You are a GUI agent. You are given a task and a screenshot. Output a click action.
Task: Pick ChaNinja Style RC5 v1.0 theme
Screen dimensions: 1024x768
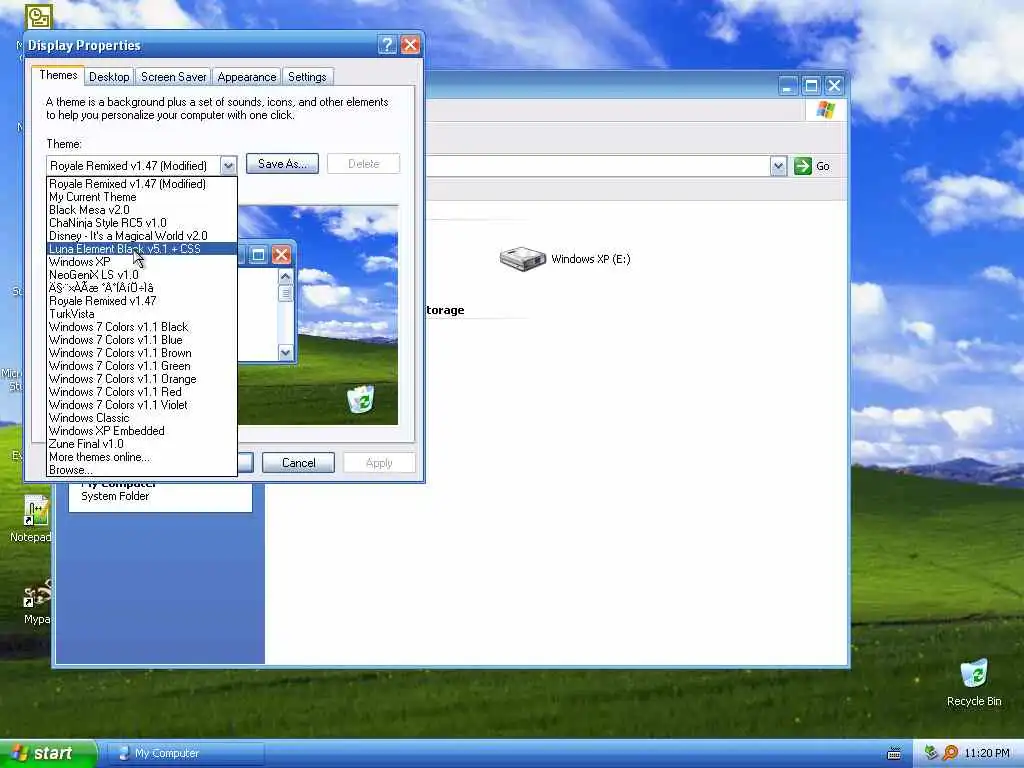click(142, 223)
